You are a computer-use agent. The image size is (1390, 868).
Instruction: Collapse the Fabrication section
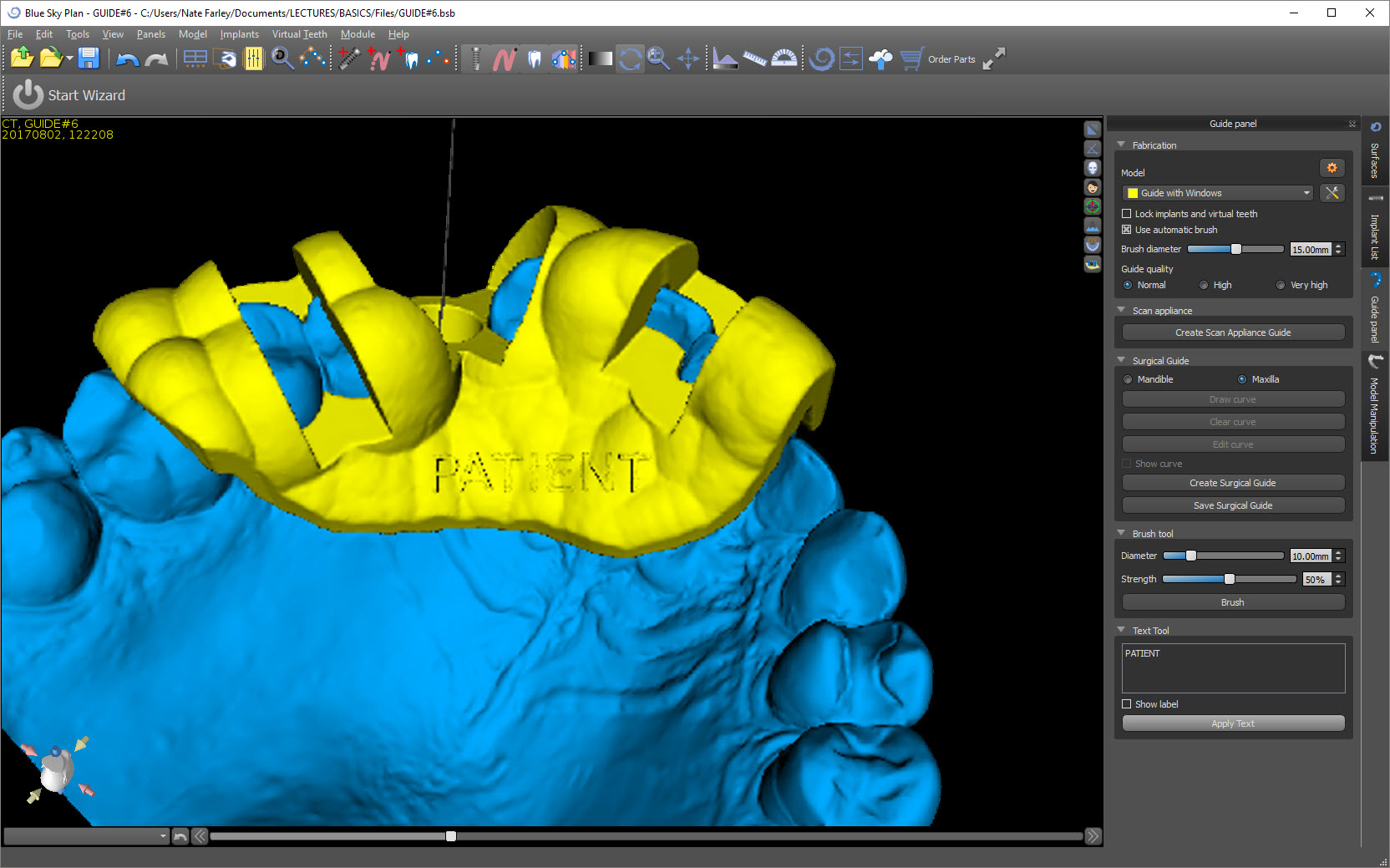pyautogui.click(x=1121, y=145)
